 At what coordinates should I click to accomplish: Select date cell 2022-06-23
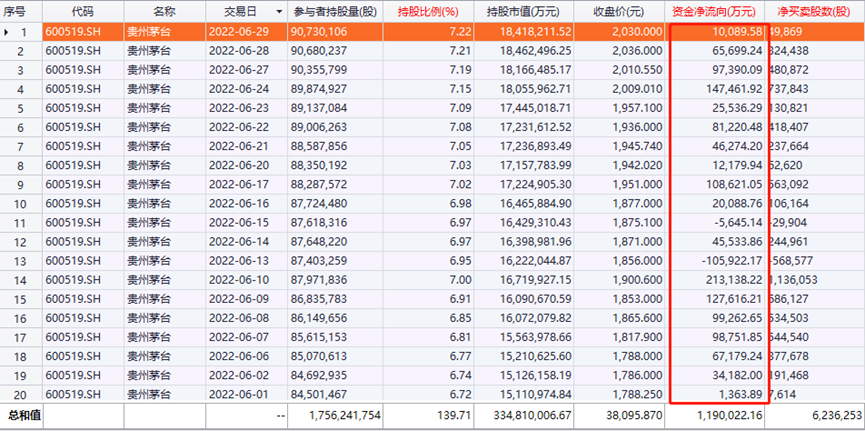point(239,108)
